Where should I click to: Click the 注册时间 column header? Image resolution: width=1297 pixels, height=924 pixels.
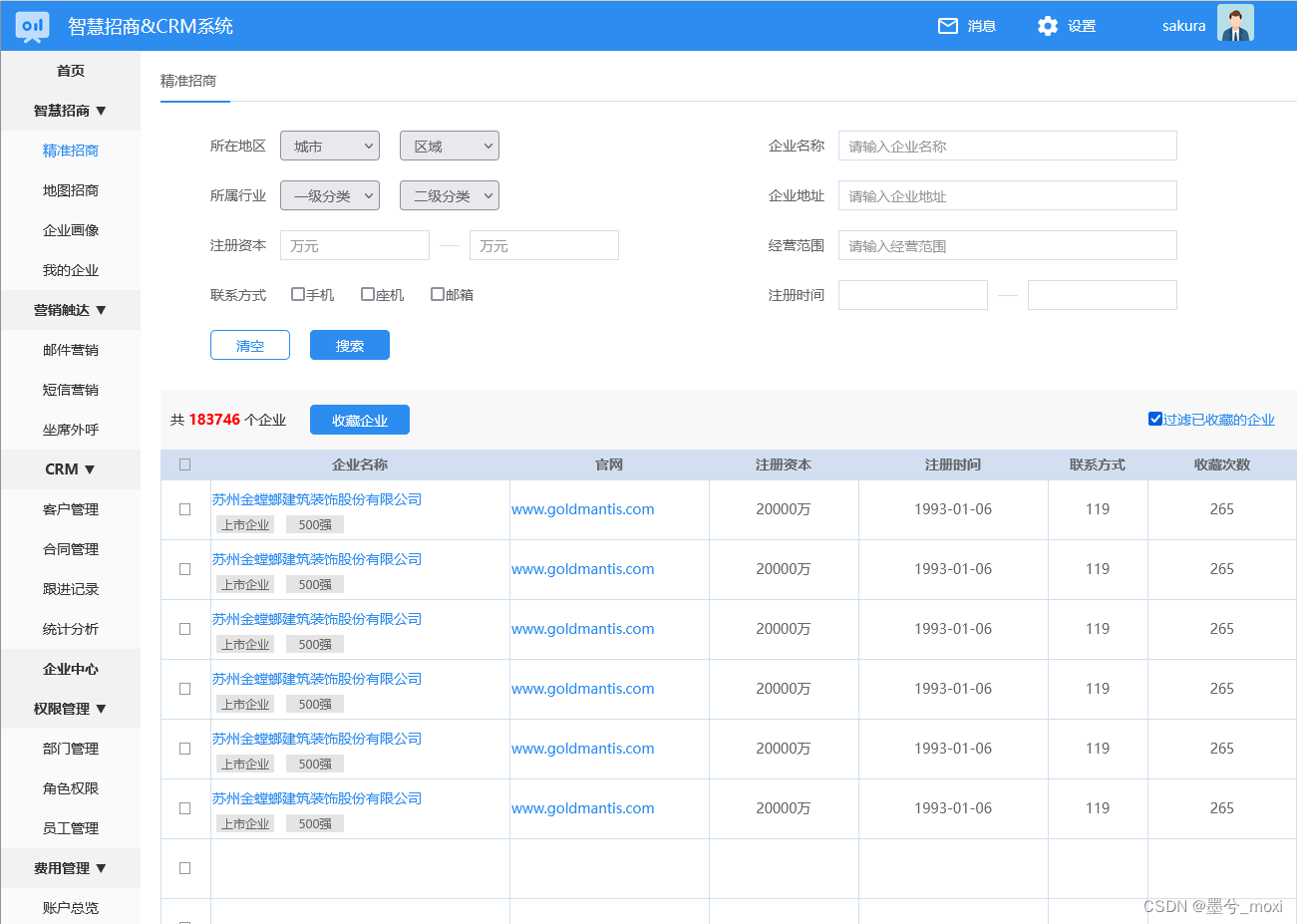(953, 464)
